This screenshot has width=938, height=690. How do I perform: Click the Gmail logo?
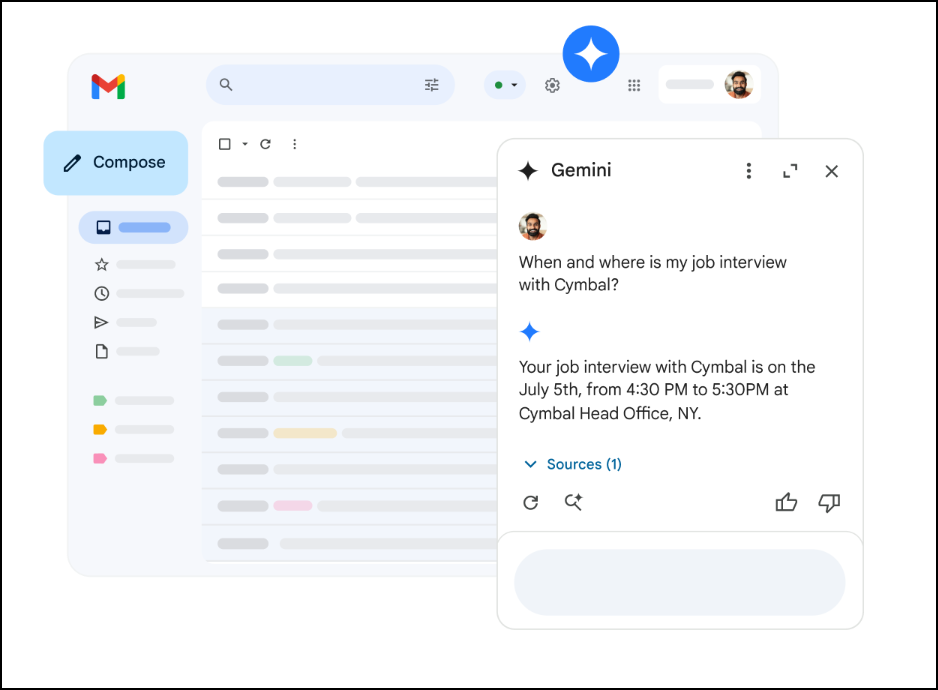[108, 87]
